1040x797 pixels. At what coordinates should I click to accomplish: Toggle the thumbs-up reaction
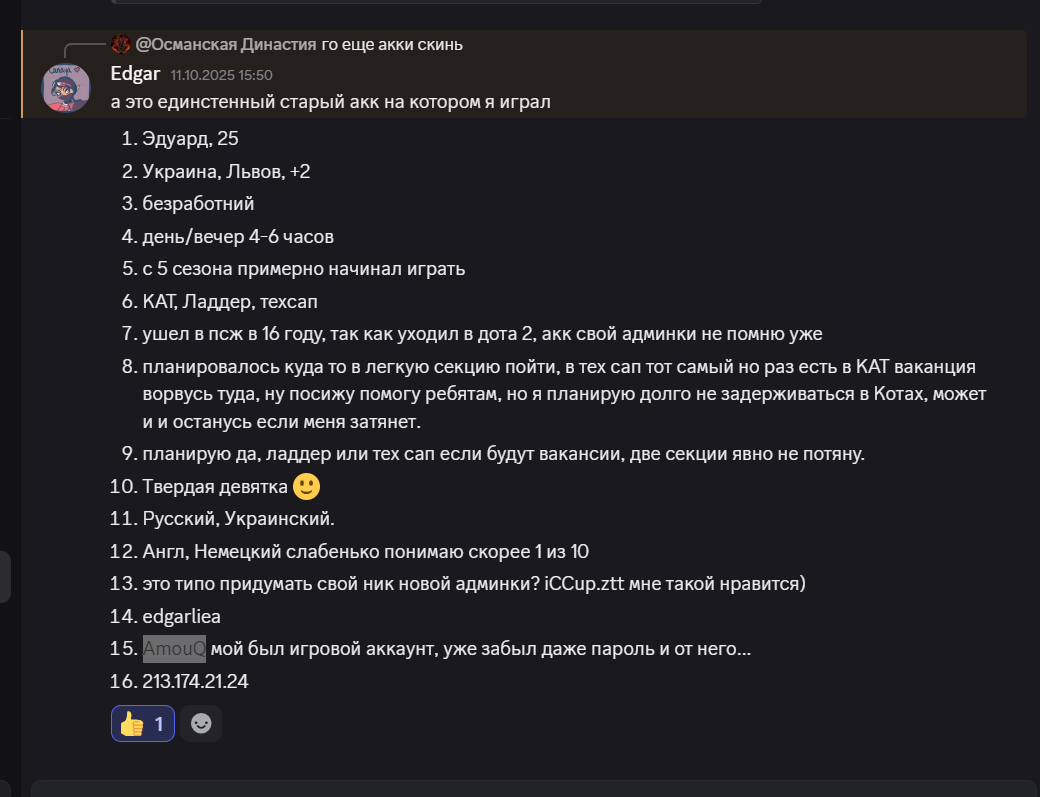(x=142, y=723)
